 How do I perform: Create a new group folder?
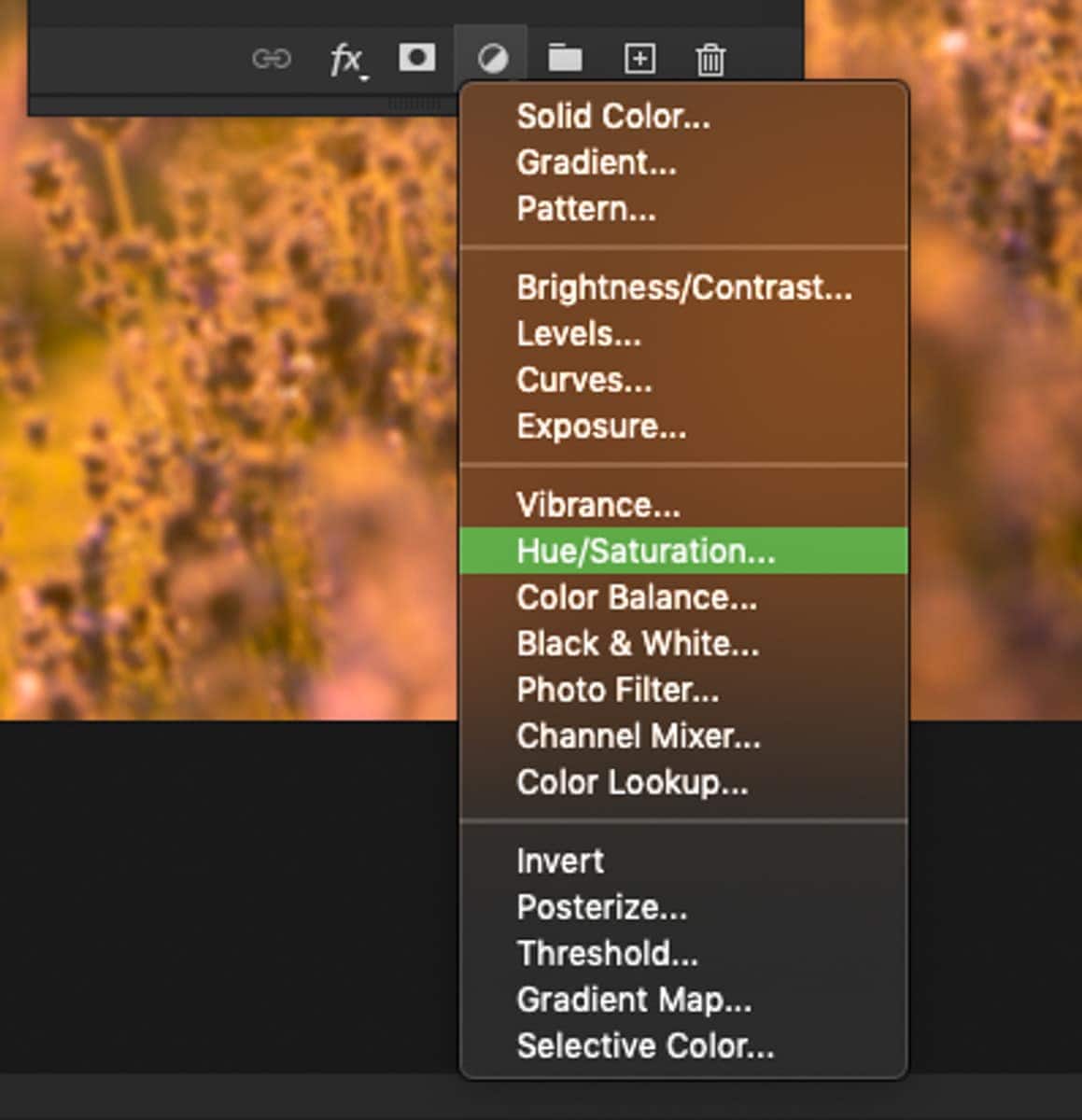coord(565,58)
